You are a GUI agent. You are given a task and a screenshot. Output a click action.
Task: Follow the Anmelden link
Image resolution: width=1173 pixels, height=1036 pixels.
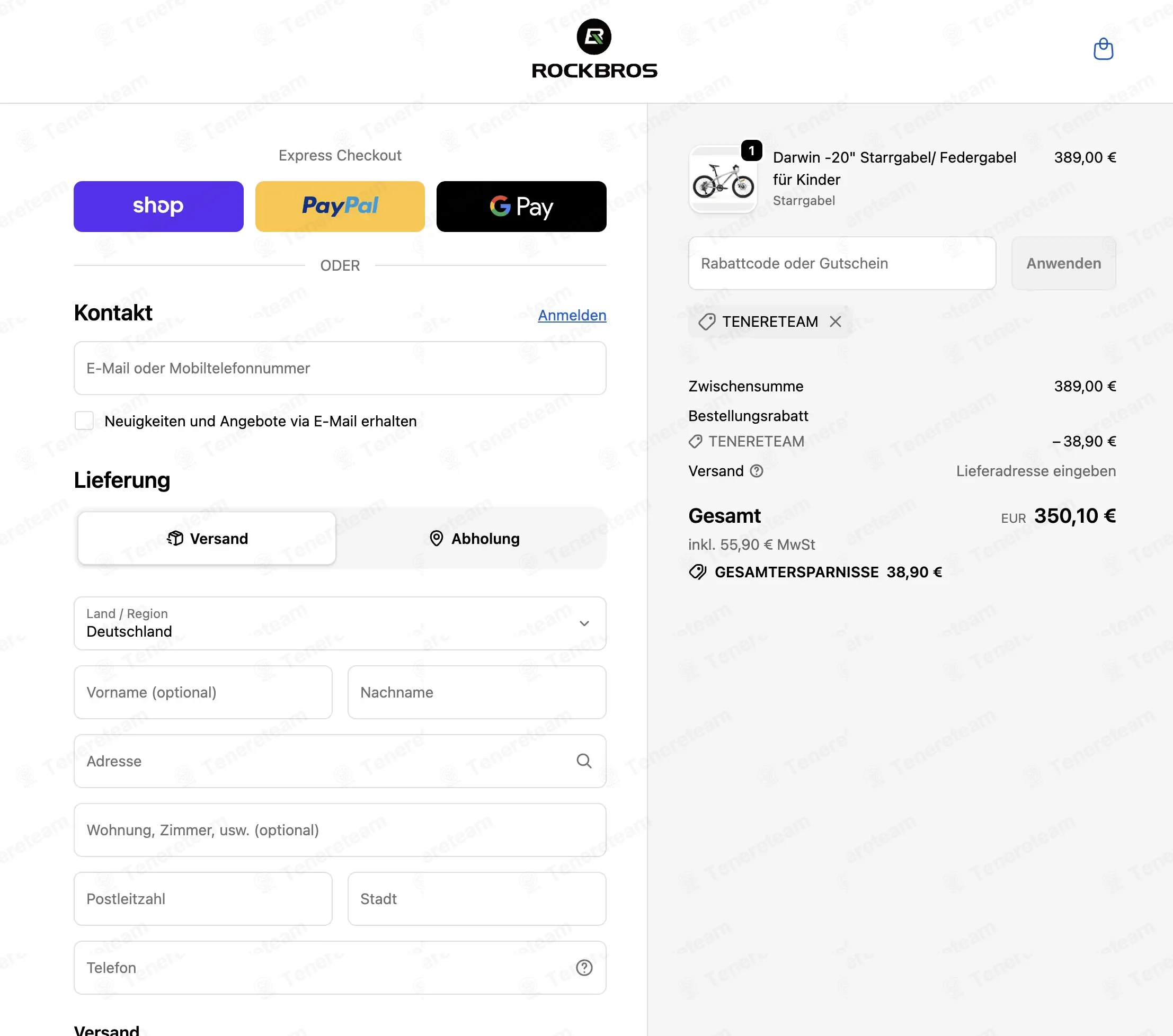(572, 315)
